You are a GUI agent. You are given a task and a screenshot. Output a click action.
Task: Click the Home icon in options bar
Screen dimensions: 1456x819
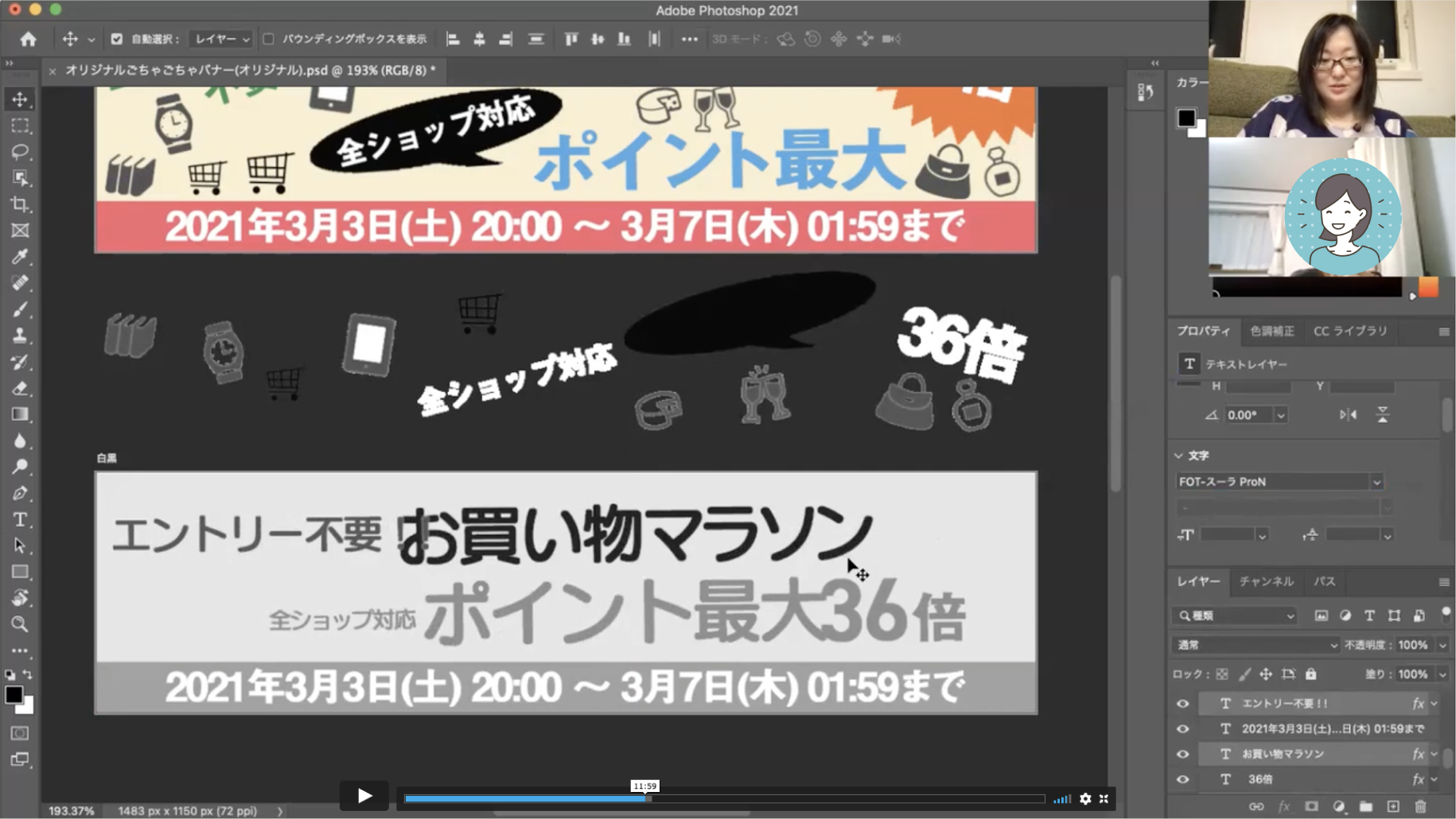(x=29, y=39)
